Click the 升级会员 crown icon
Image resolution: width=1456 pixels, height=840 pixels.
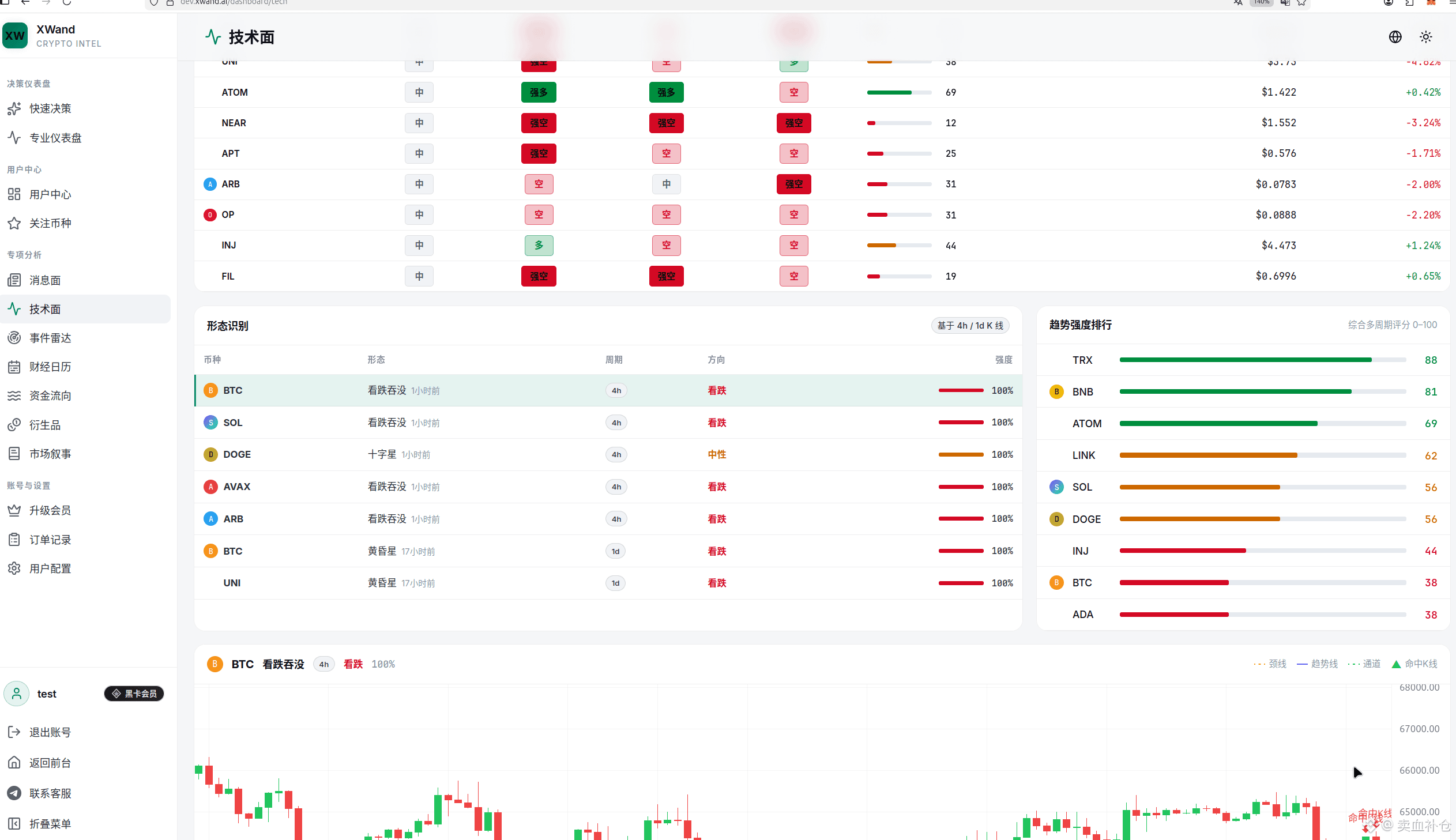[x=14, y=511]
